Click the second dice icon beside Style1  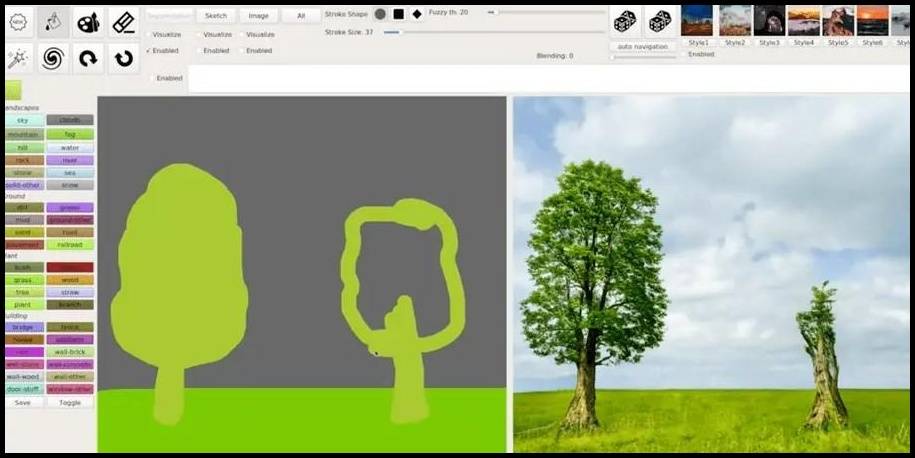pyautogui.click(x=660, y=22)
